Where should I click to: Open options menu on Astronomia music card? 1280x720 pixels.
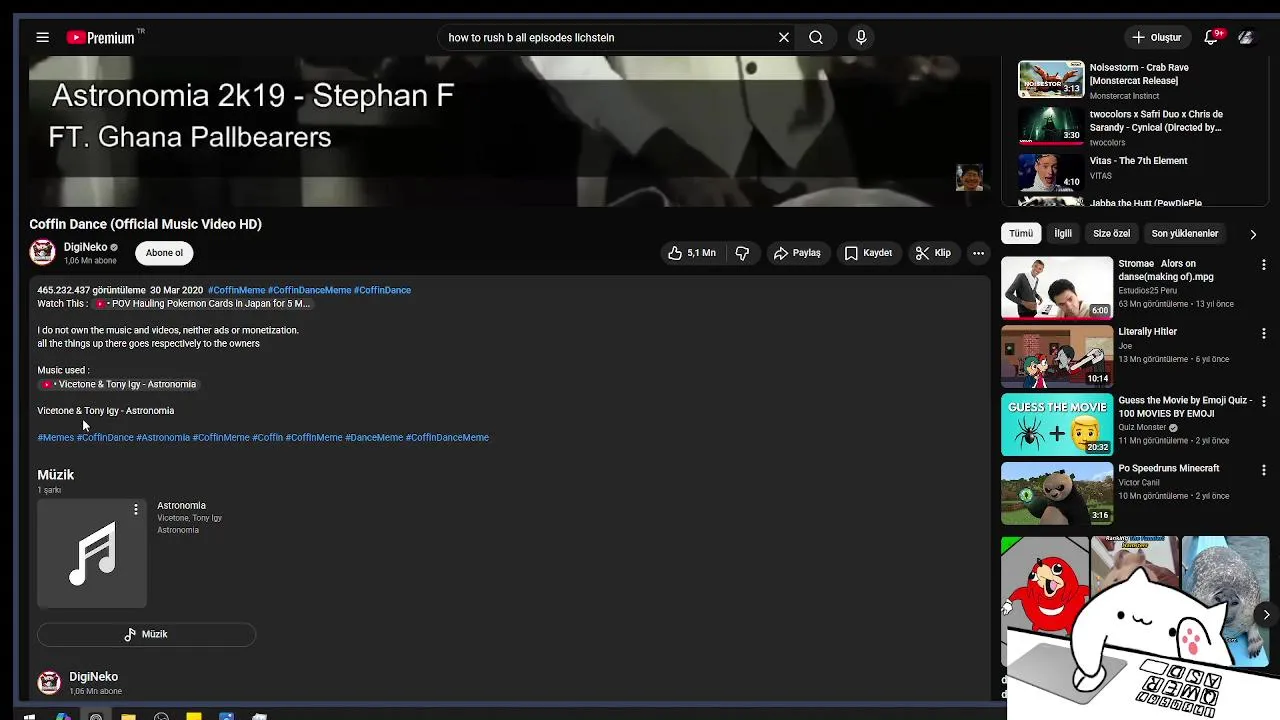coord(136,510)
